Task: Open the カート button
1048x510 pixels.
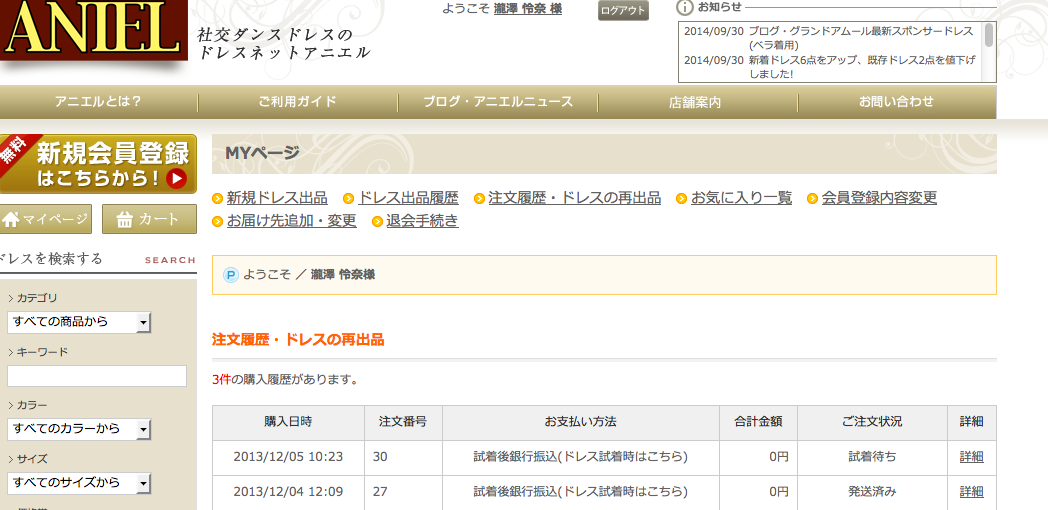Action: click(x=150, y=219)
